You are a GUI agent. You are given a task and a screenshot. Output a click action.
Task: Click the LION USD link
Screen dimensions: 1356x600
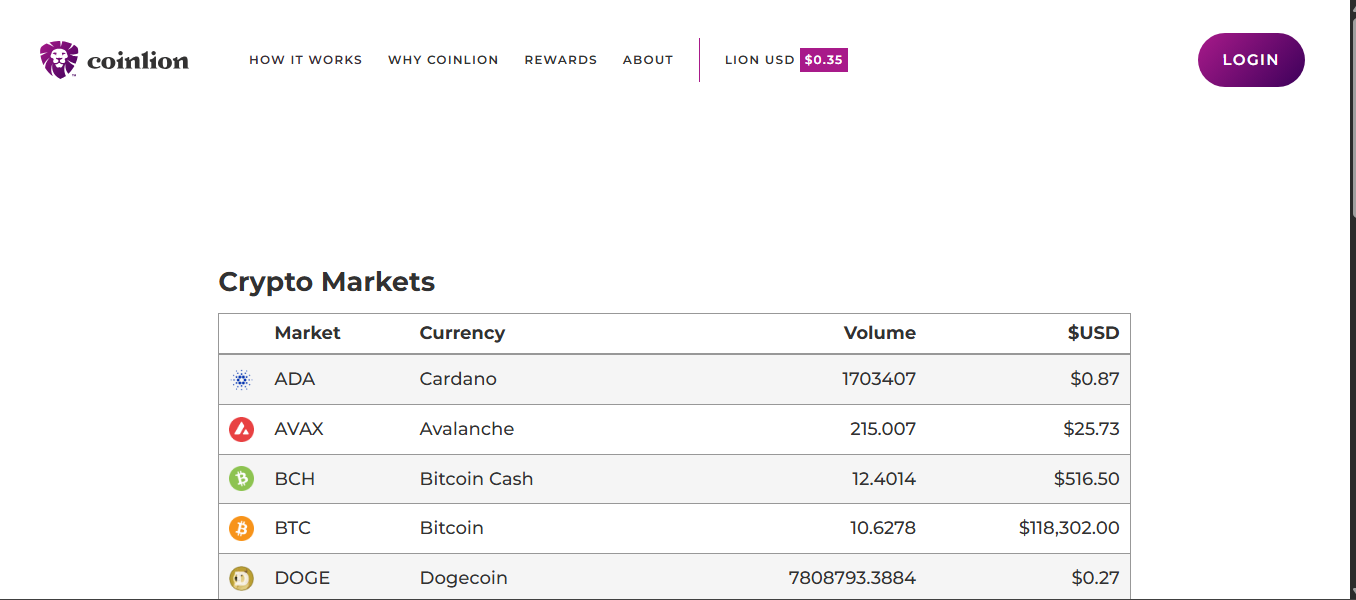click(760, 60)
